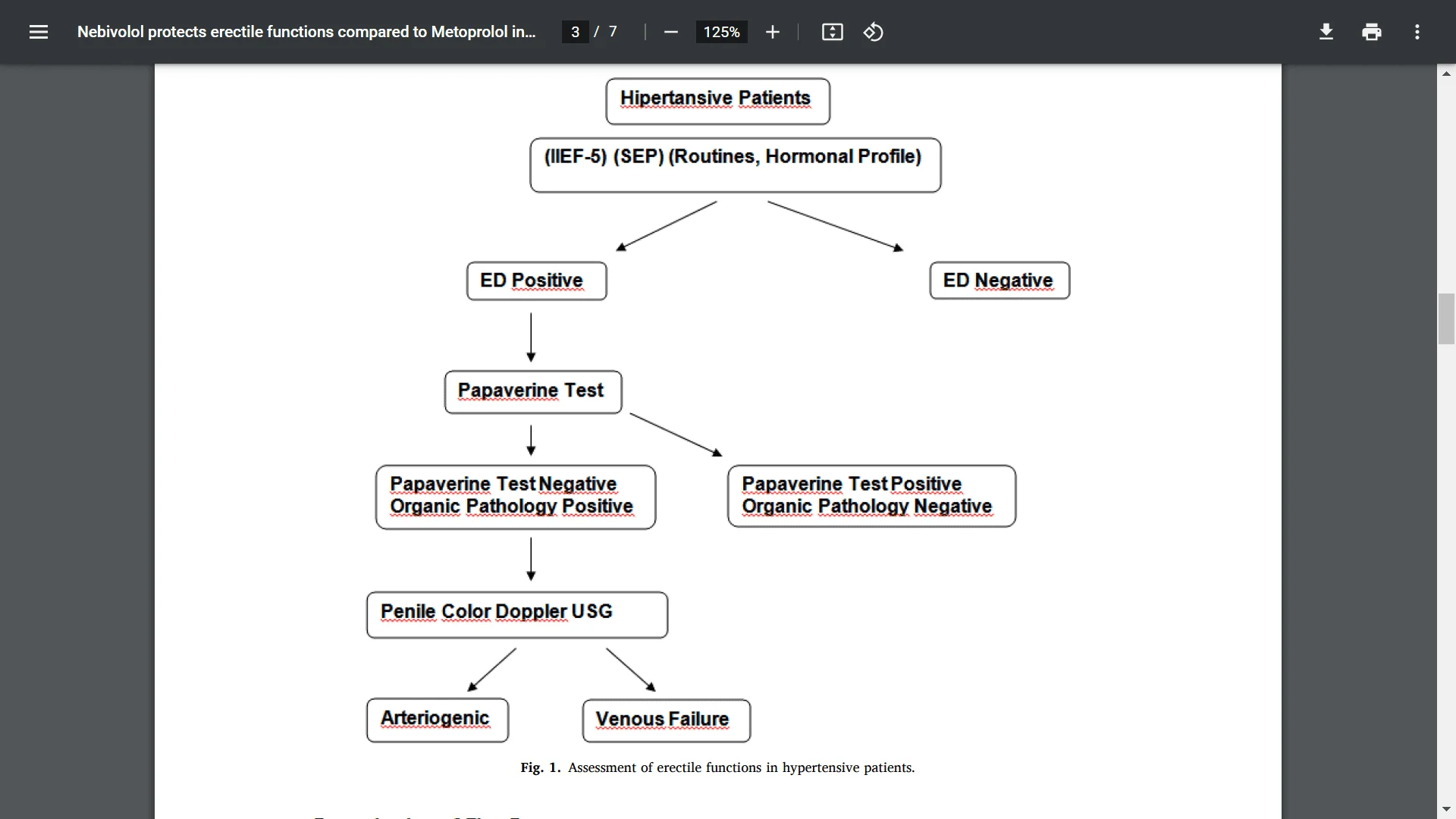Click the Penile Color Doppler USG node
This screenshot has width=1456, height=819.
(x=518, y=613)
